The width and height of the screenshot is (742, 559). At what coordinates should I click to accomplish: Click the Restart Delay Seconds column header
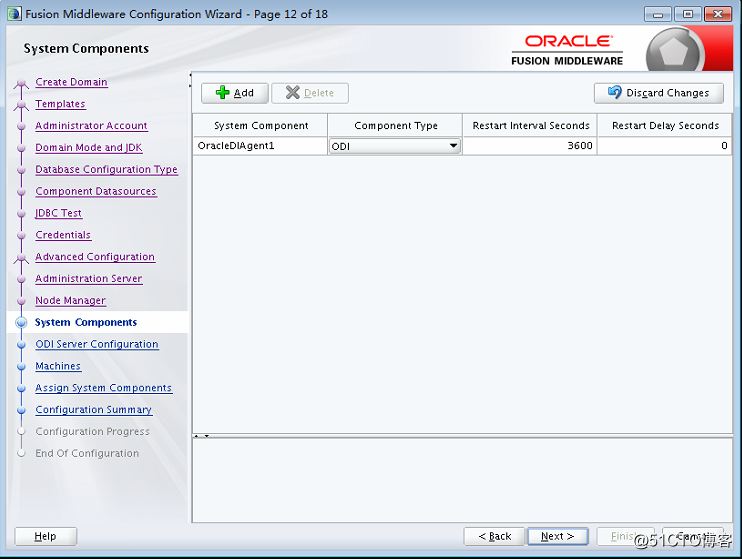point(665,125)
